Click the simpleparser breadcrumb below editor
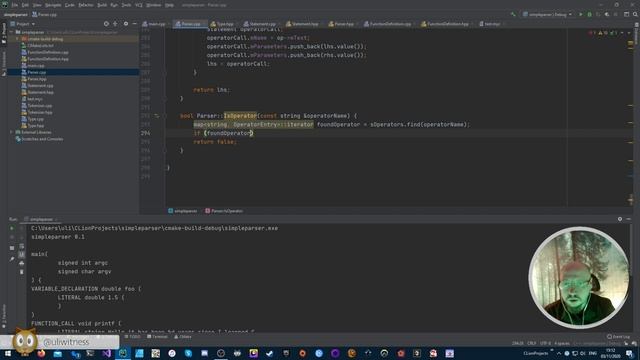 click(x=183, y=211)
